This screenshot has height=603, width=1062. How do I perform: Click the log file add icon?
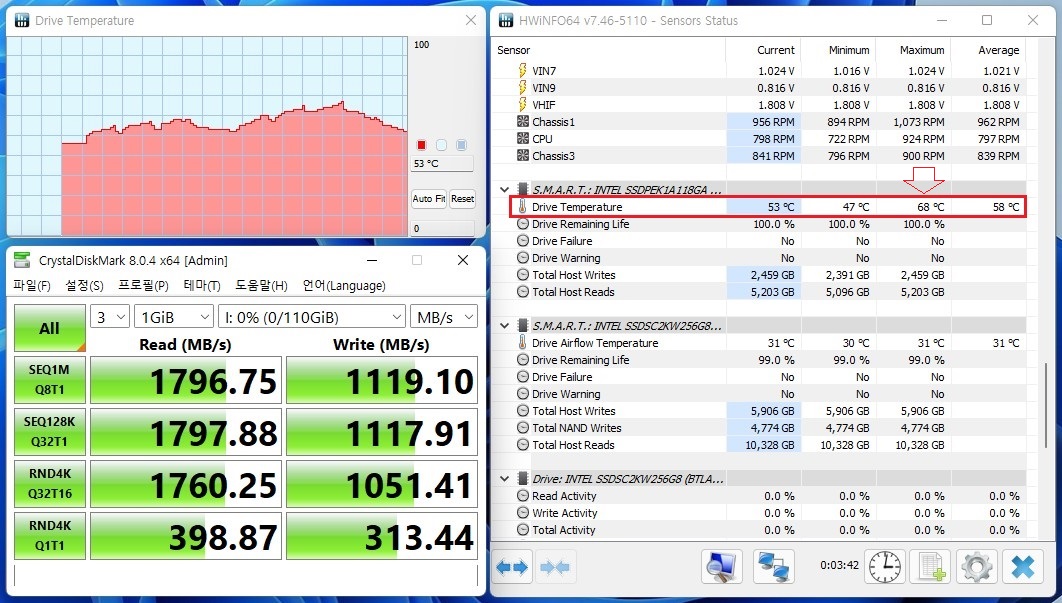point(931,566)
